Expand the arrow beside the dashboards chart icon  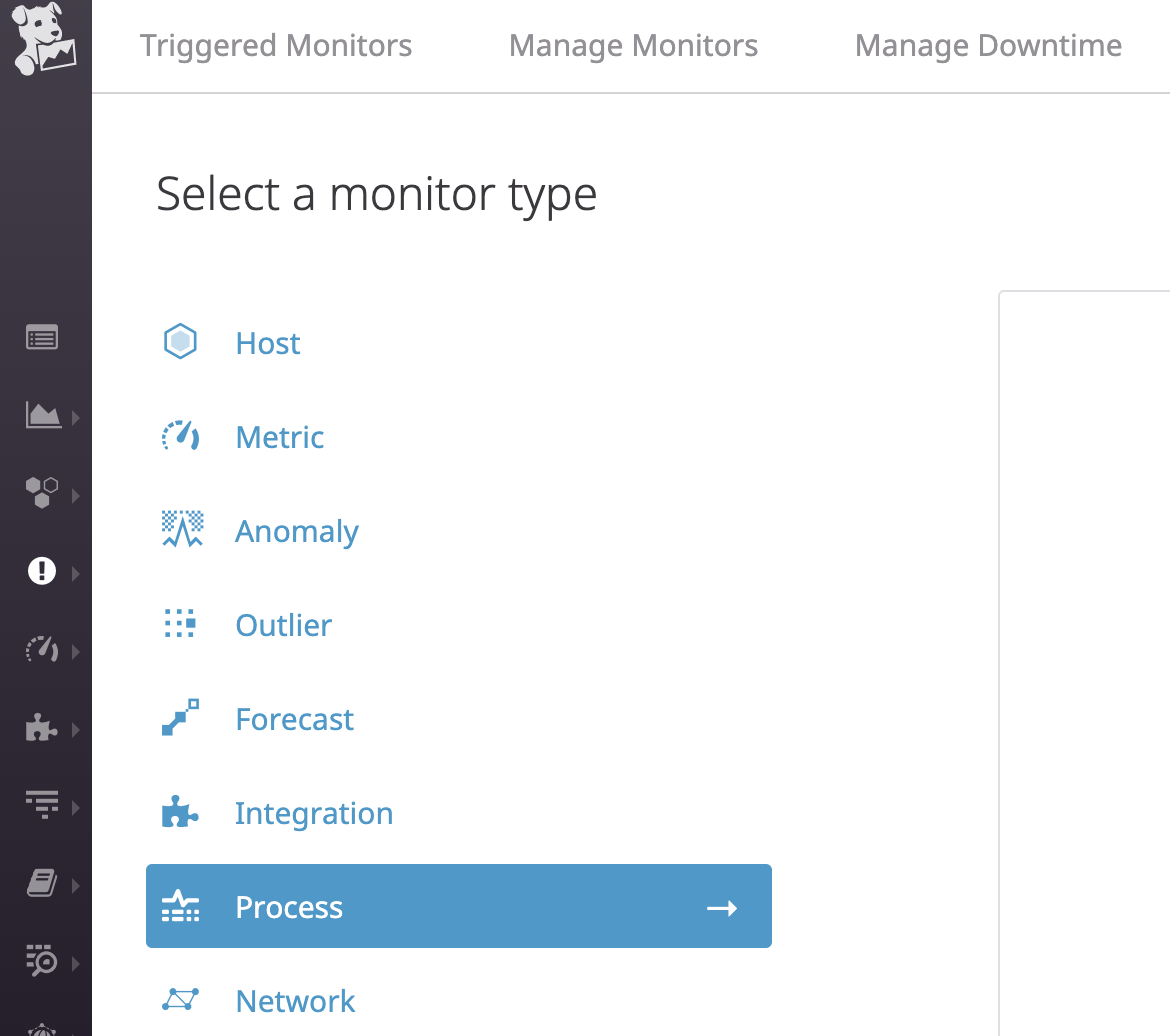[76, 417]
